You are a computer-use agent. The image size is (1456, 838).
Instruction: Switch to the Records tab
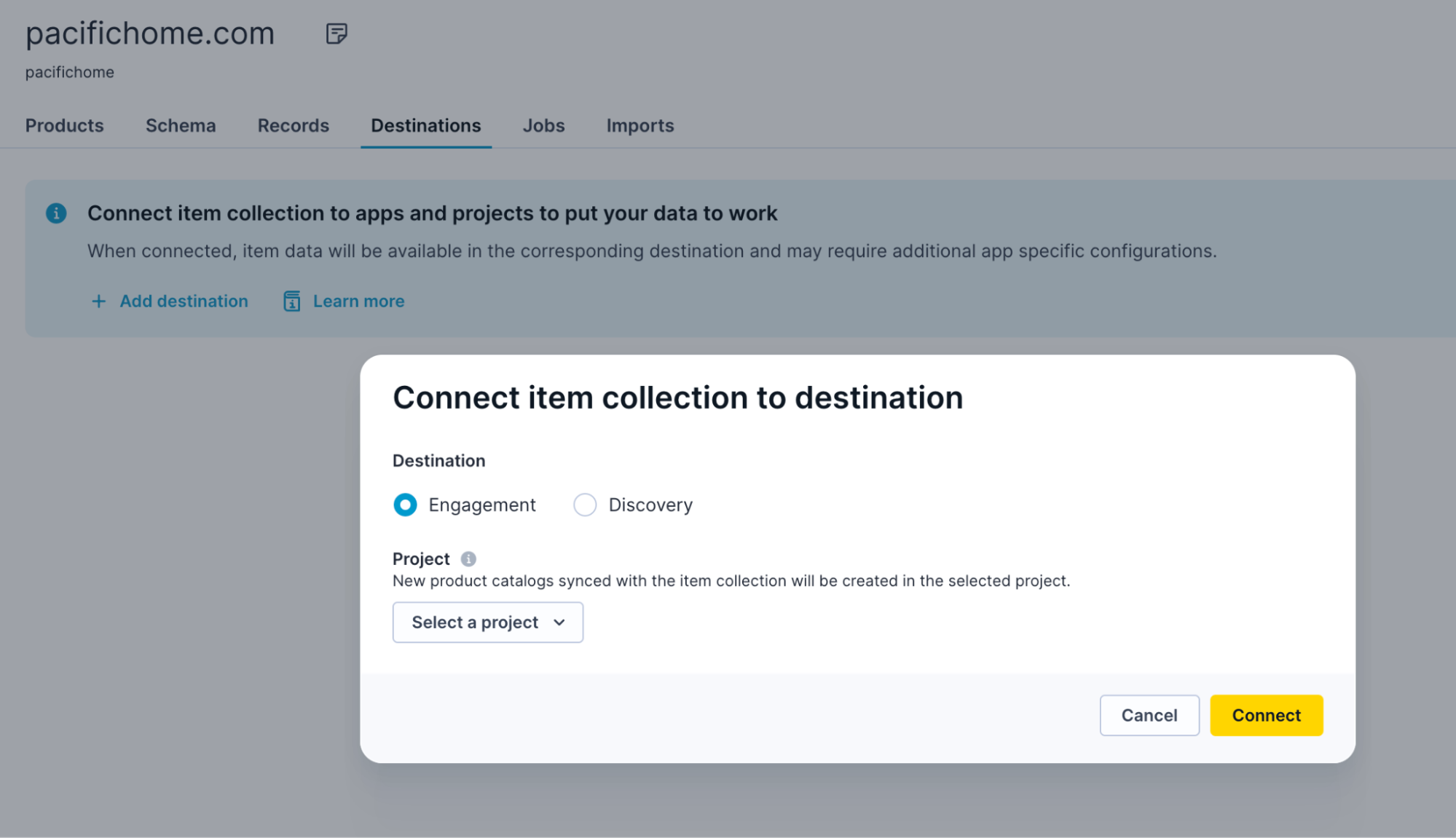pos(293,125)
